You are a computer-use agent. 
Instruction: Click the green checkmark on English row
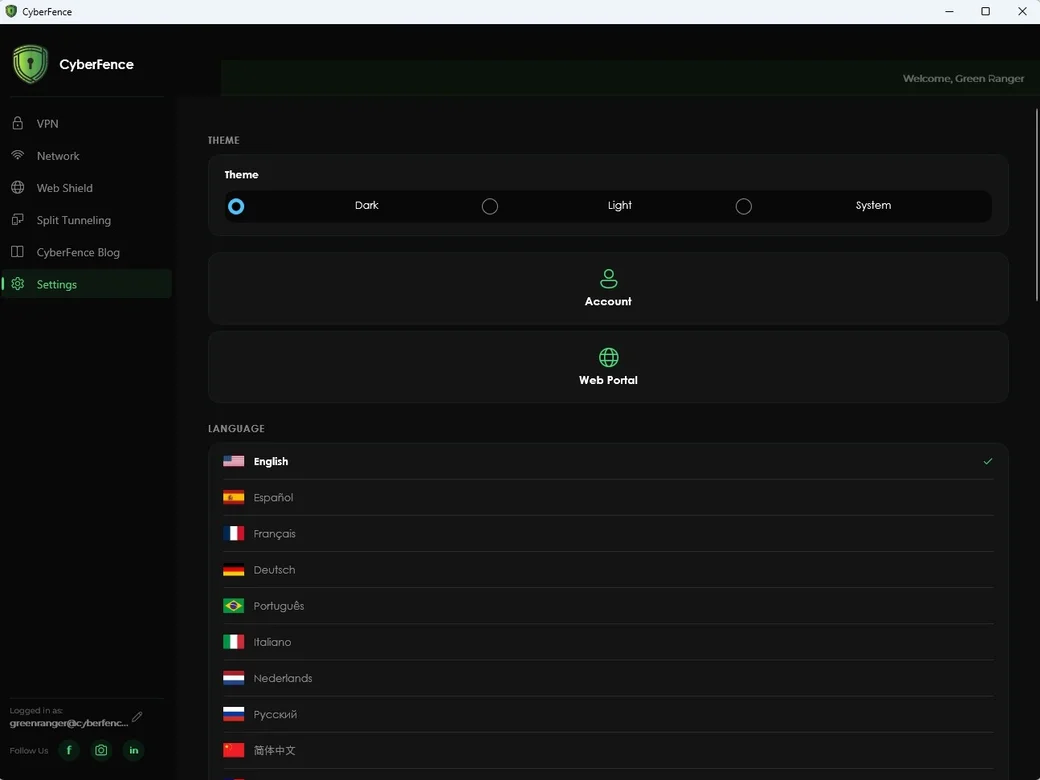(x=988, y=461)
